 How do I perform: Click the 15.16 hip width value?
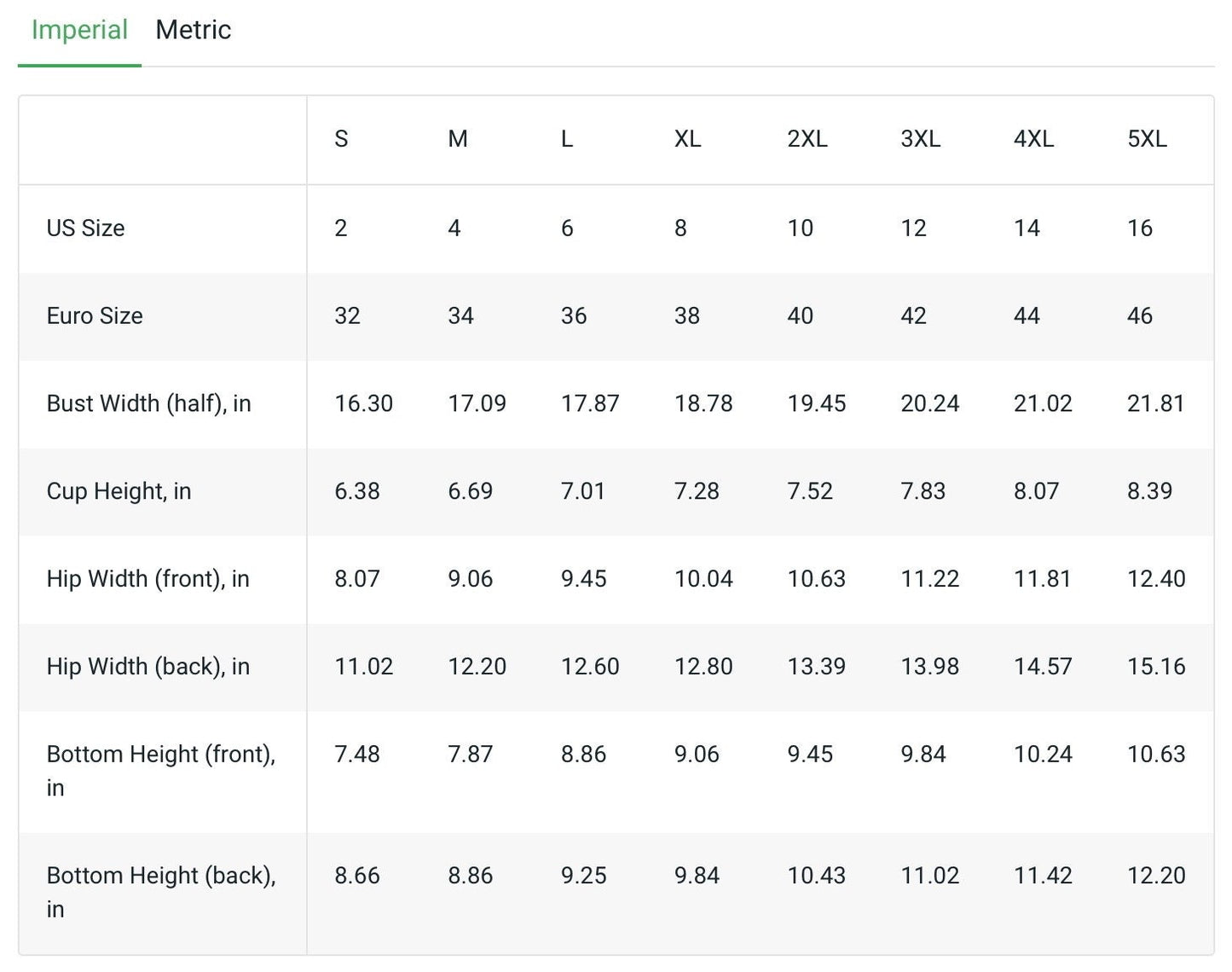(x=1155, y=667)
